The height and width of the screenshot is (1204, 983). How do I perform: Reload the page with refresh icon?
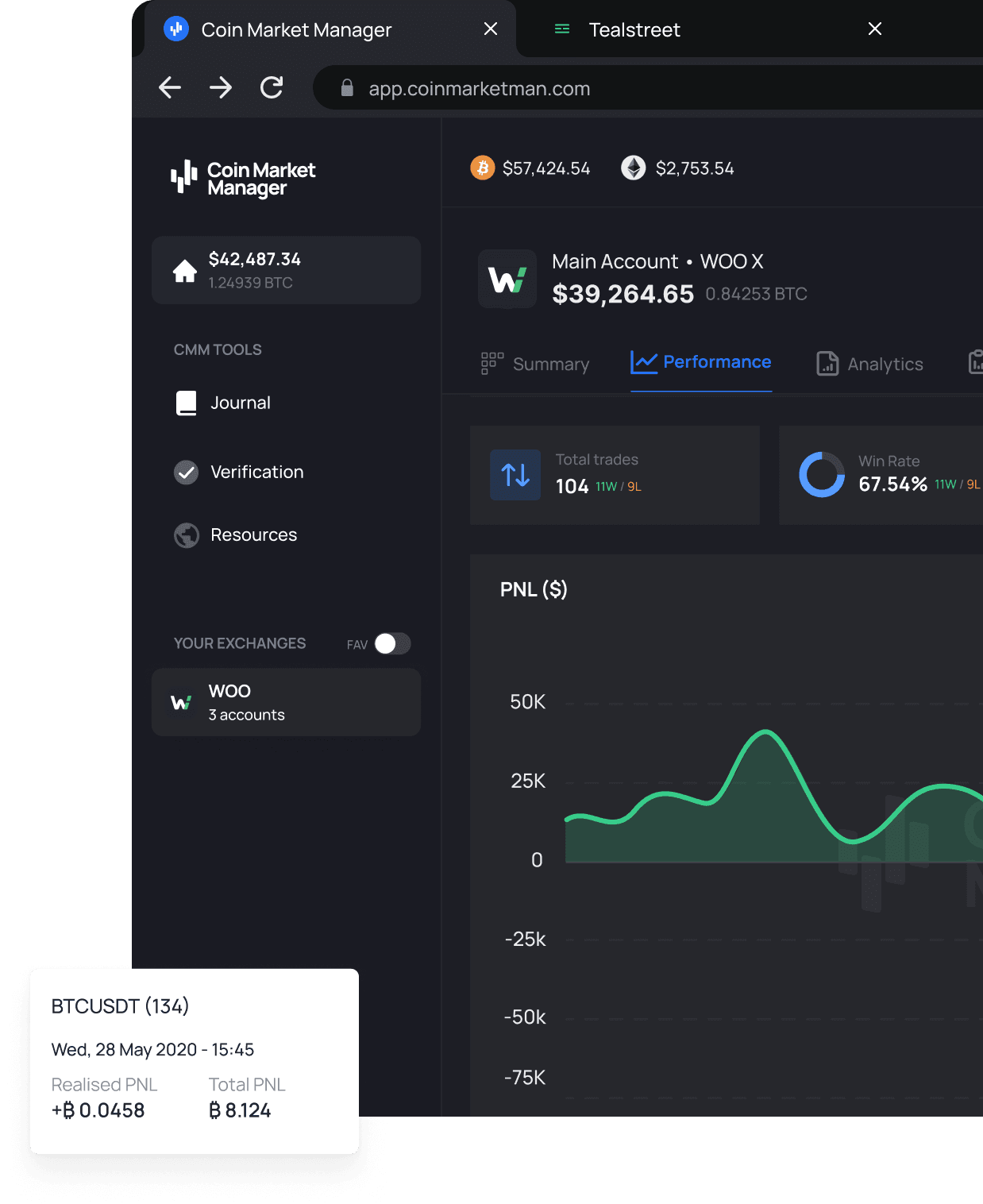pos(272,87)
